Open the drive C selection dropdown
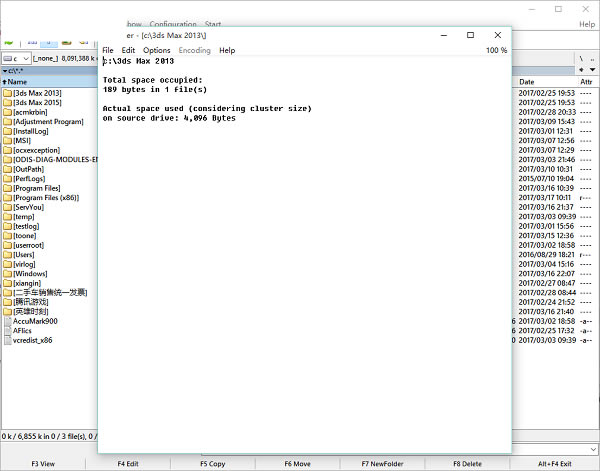 [x=16, y=59]
